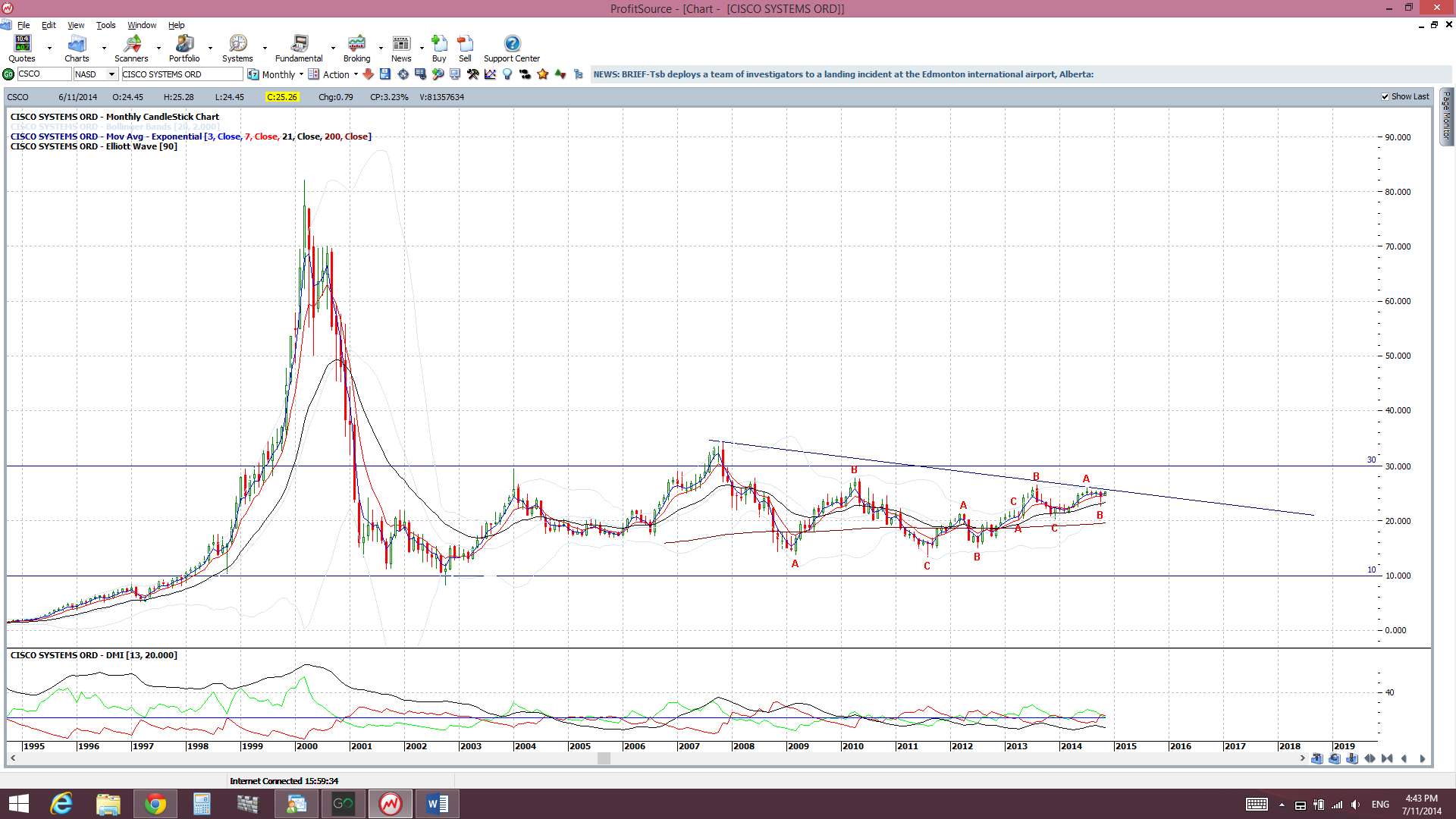Screen dimensions: 1456x819
Task: Click the horizontal chart scrollbar thumb
Action: point(604,758)
